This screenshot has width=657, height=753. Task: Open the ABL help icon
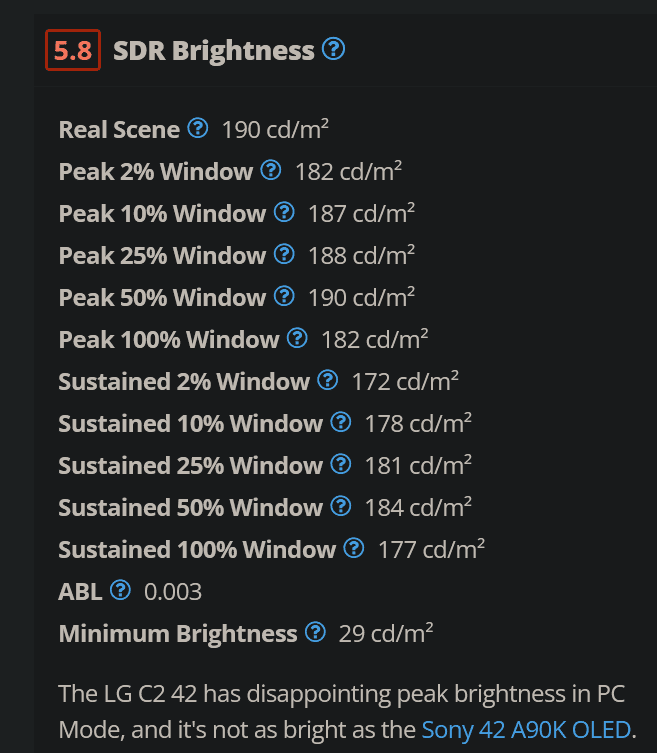point(121,590)
